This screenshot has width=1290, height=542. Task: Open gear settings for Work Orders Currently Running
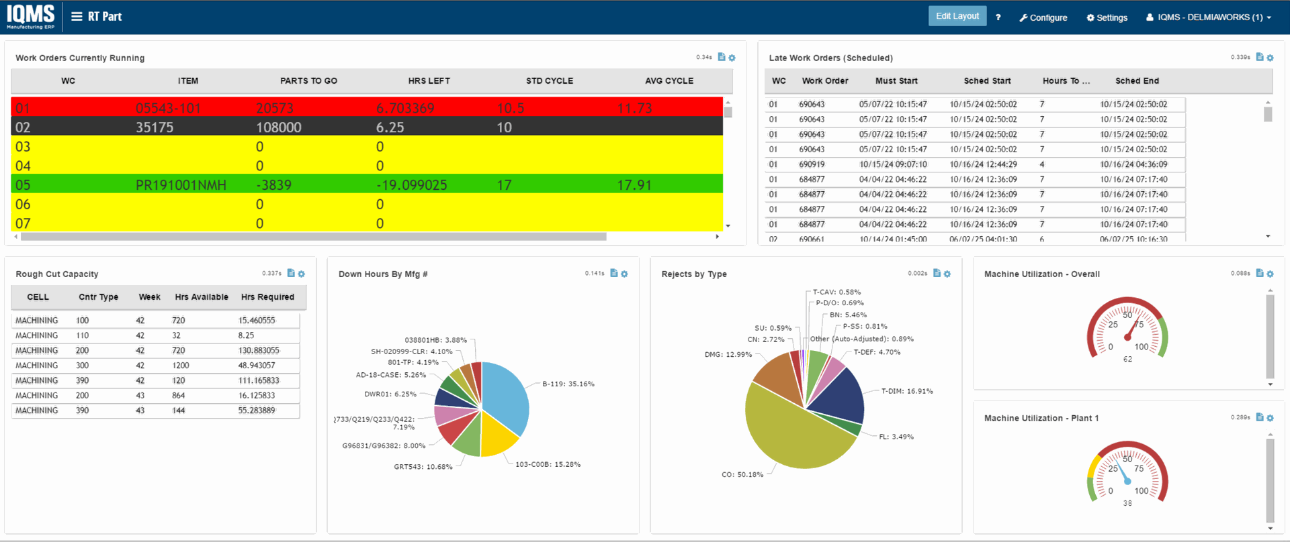(x=732, y=58)
